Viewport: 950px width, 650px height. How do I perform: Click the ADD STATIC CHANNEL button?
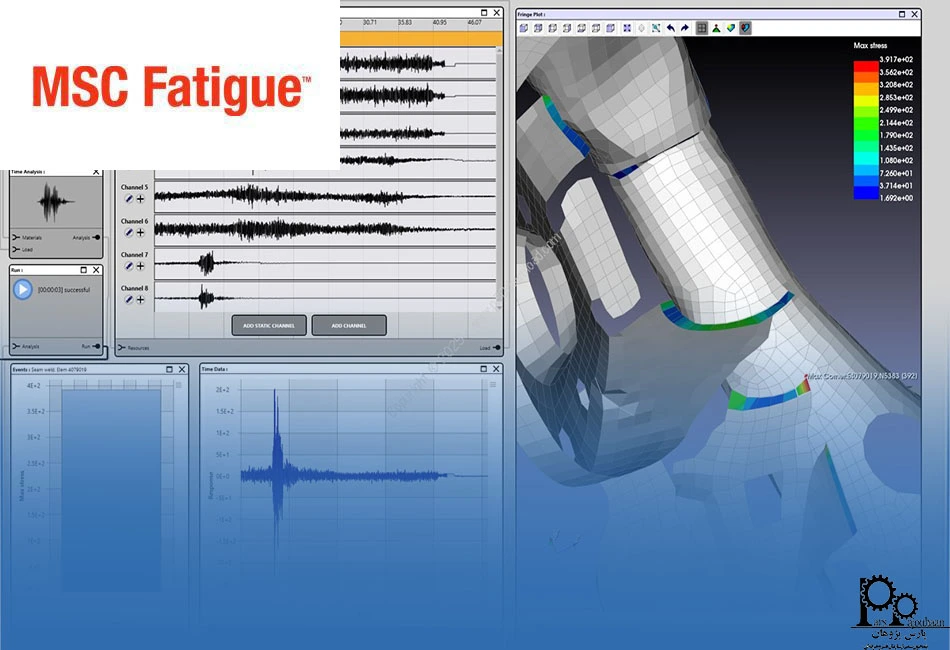click(x=268, y=325)
